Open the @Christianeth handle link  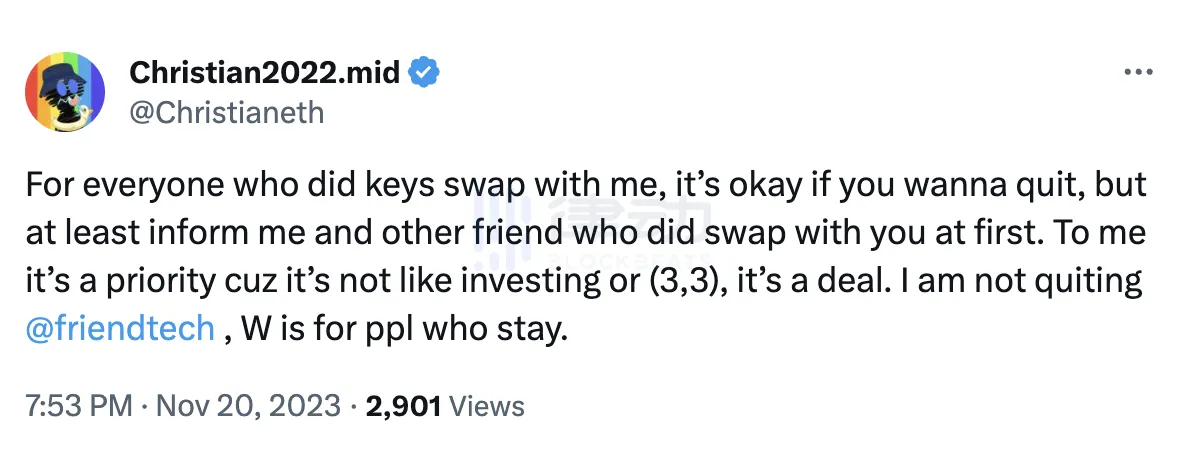[x=228, y=111]
